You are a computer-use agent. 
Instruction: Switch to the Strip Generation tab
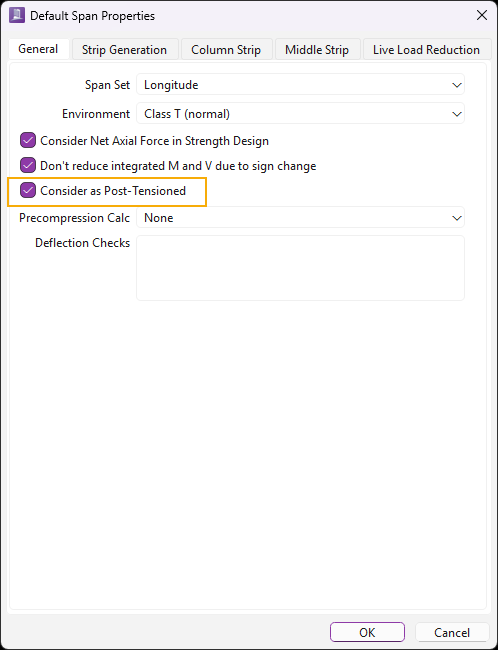(124, 50)
